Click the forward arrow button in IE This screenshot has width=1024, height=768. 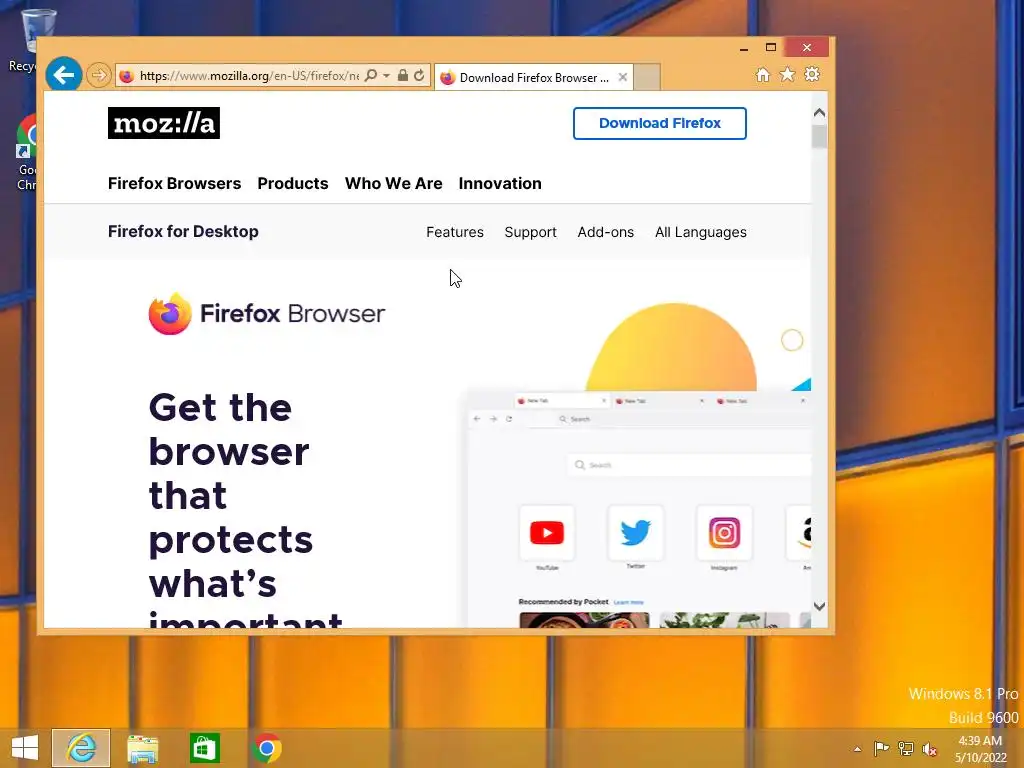(99, 76)
